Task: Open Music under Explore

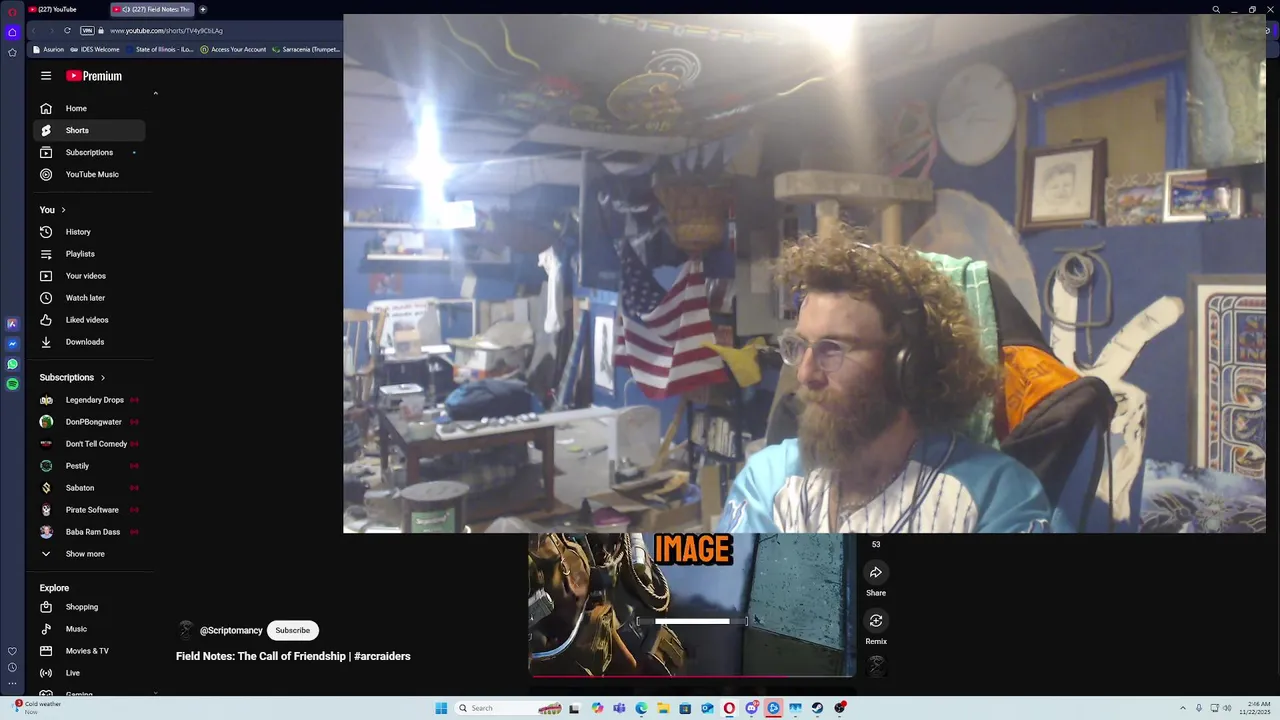Action: pos(89,629)
